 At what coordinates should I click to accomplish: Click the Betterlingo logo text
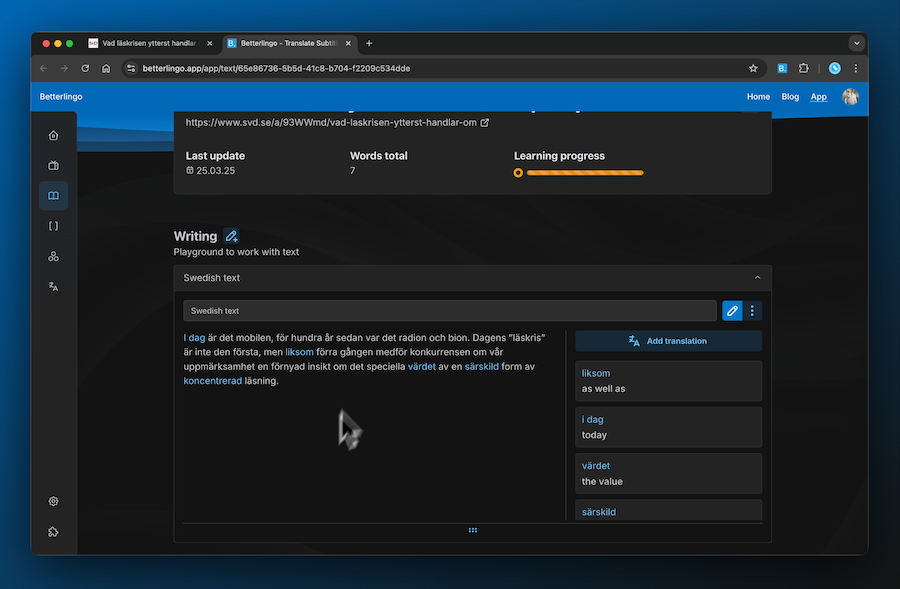pos(61,96)
